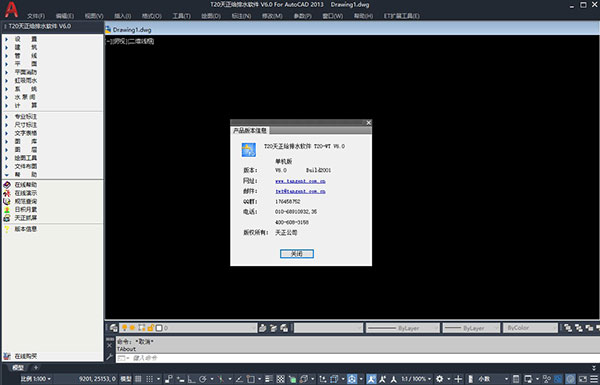The height and width of the screenshot is (385, 600).
Task: Click the red AutoCAD application logo
Action: coord(11,10)
